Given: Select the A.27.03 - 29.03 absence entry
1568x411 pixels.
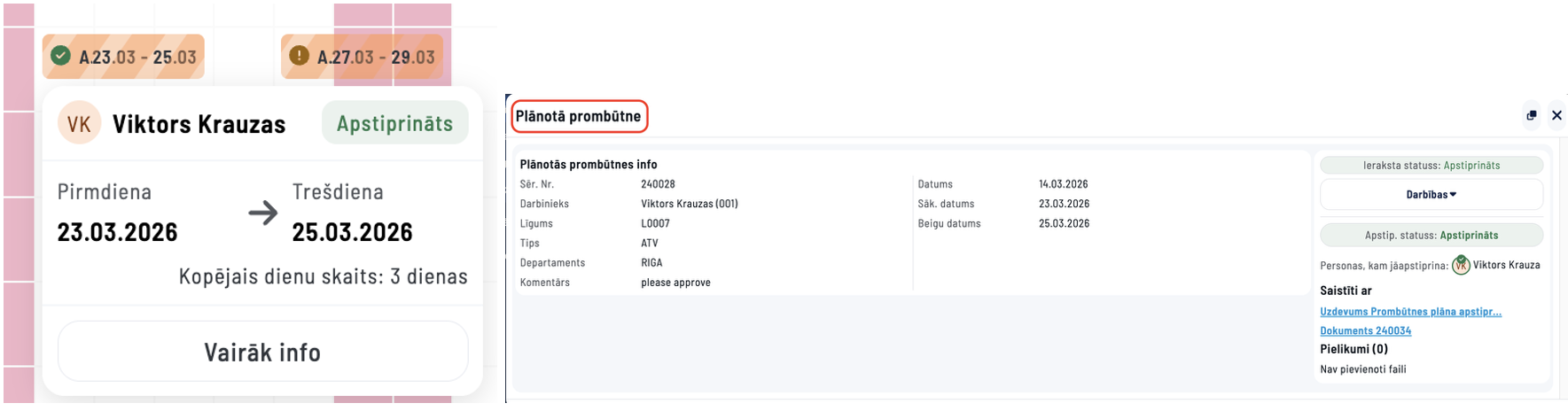Looking at the screenshot, I should pyautogui.click(x=376, y=57).
